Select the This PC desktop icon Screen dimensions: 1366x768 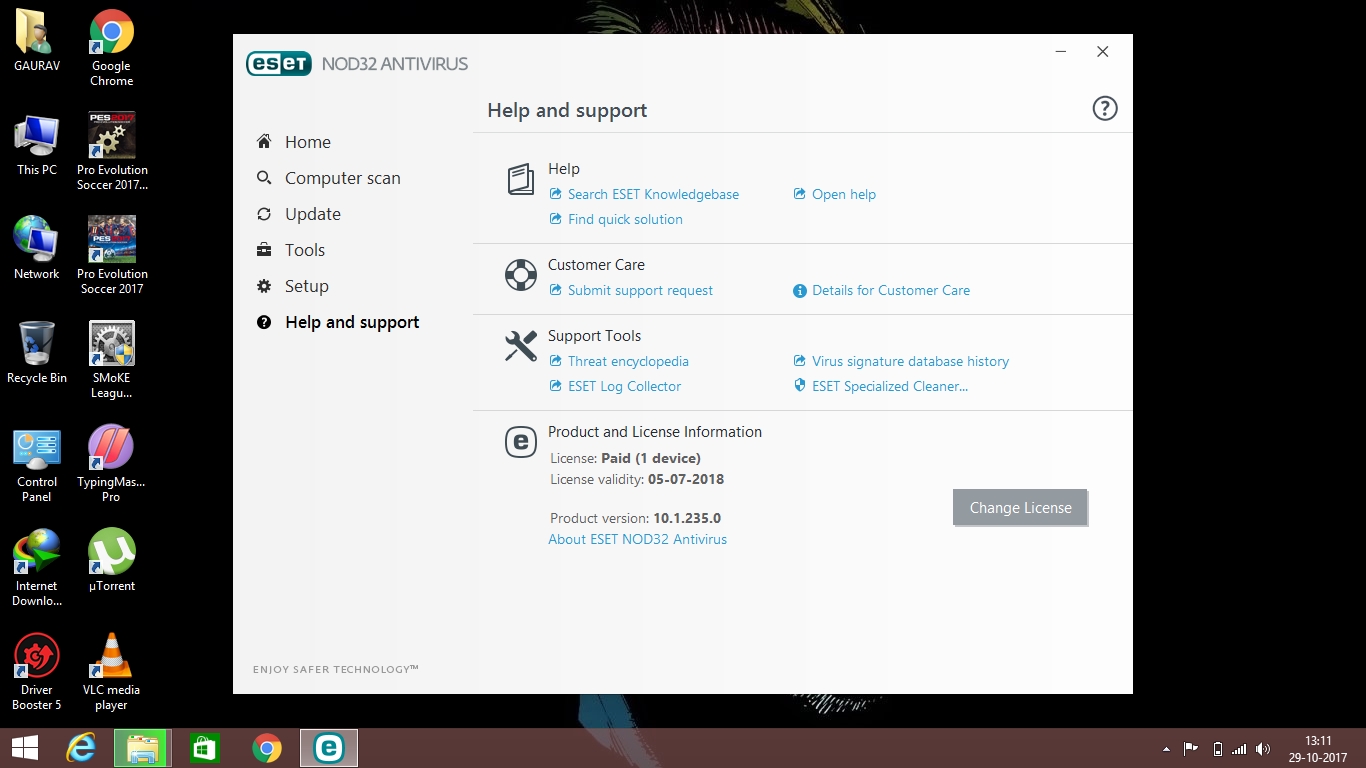[37, 145]
